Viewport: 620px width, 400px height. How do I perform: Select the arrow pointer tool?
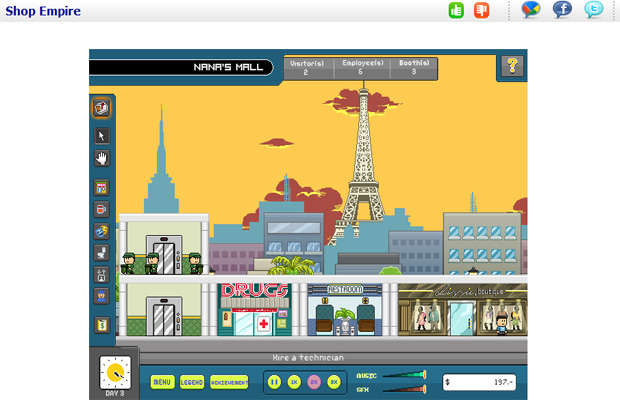[102, 136]
